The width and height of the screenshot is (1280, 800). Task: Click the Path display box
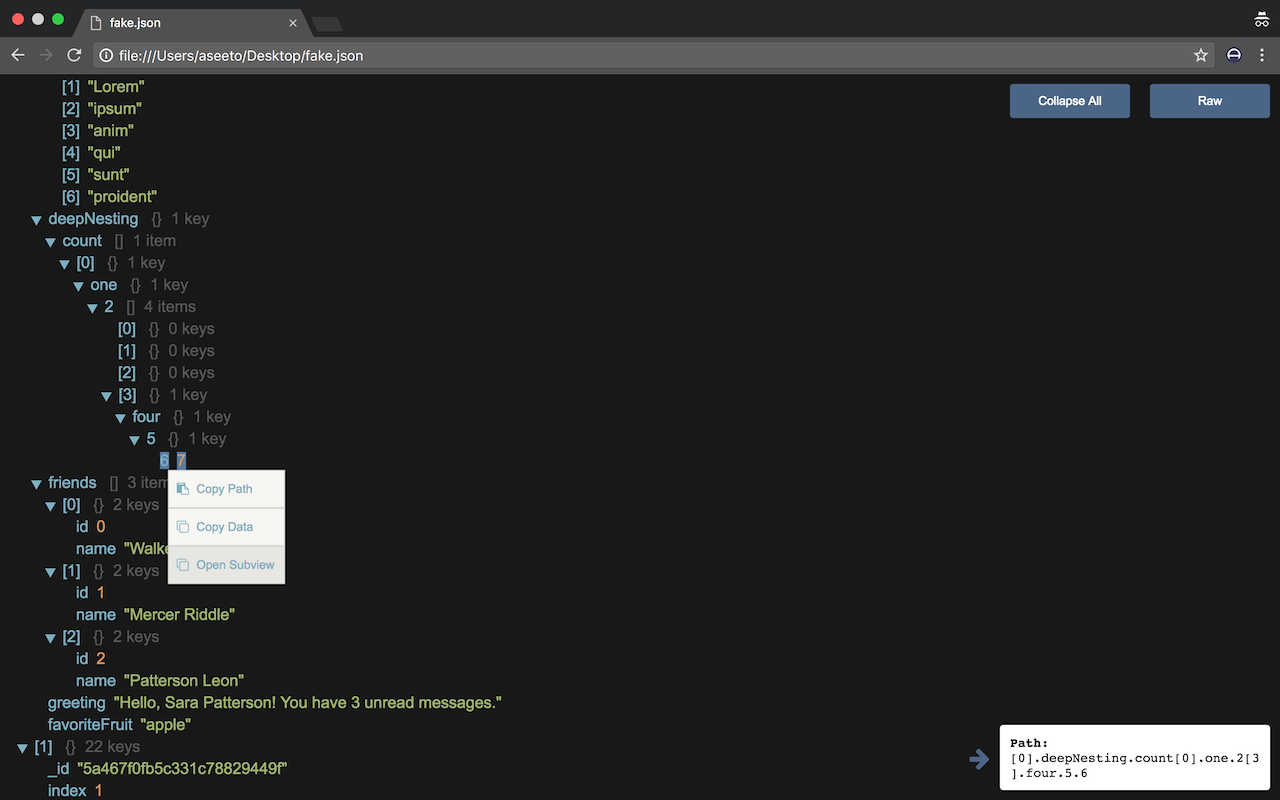coord(1135,760)
